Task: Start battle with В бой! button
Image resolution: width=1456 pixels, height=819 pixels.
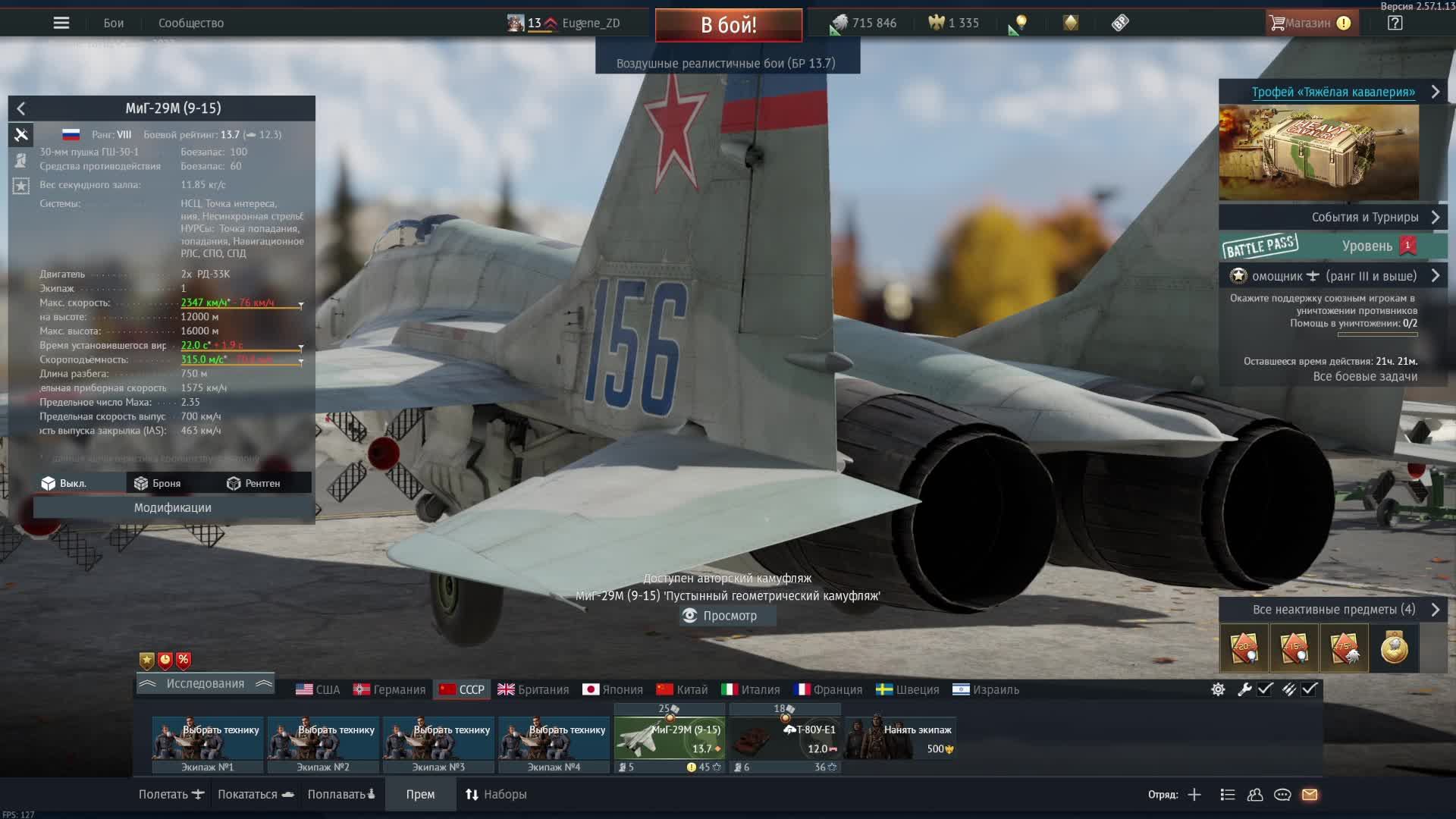Action: (x=728, y=24)
